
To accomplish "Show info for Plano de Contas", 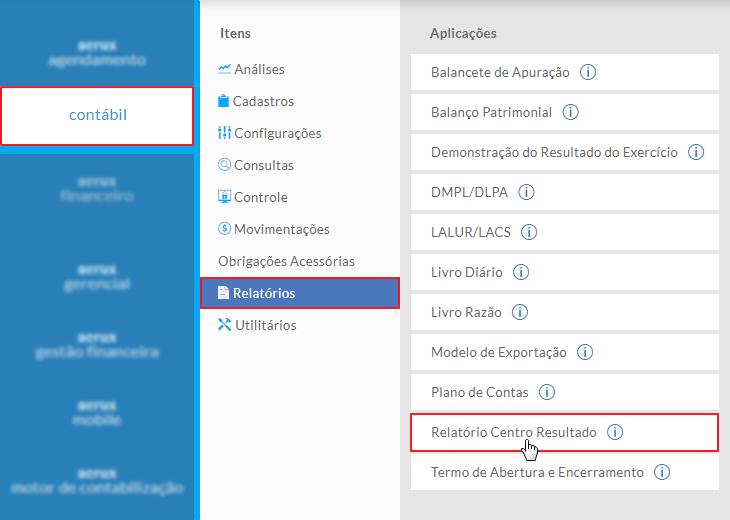I will tap(547, 392).
